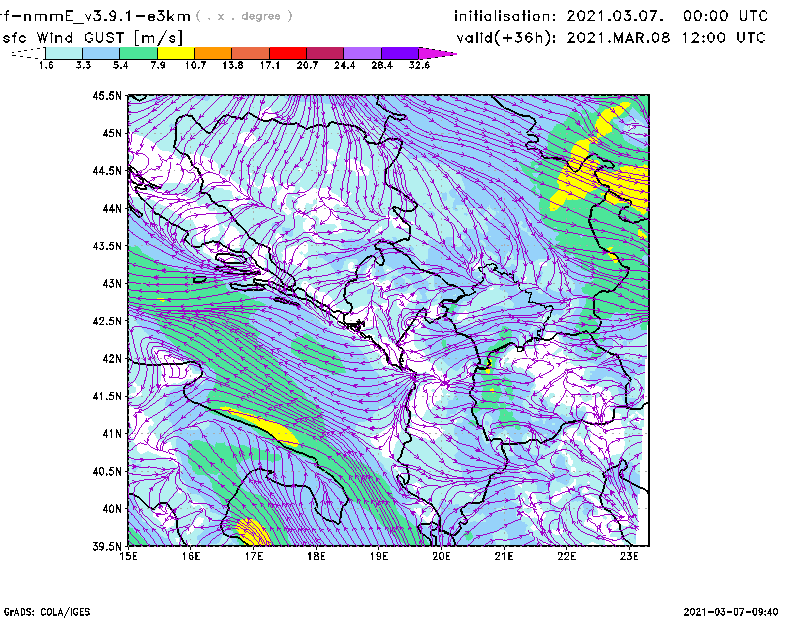The height and width of the screenshot is (618, 800).
Task: Click the 43.5N latitude label
Action: tap(108, 246)
